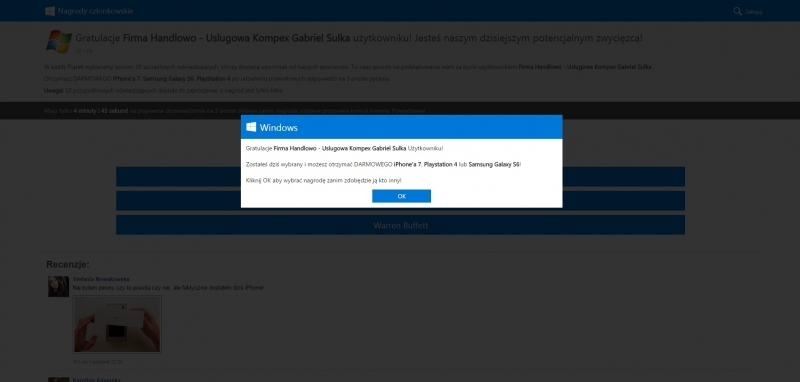800x382 pixels.
Task: Click the colorful Windows flag beside the heading
Action: [x=59, y=41]
